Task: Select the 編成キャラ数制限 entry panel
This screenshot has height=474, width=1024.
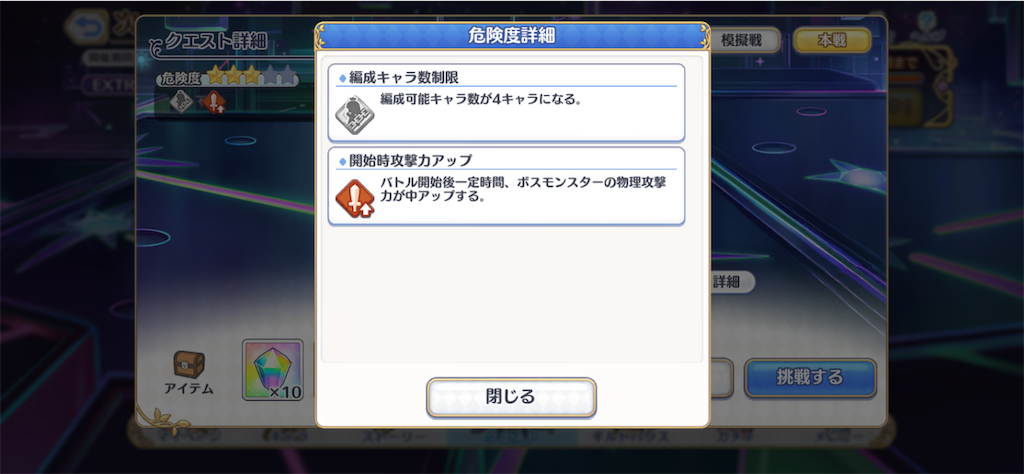Action: [506, 103]
